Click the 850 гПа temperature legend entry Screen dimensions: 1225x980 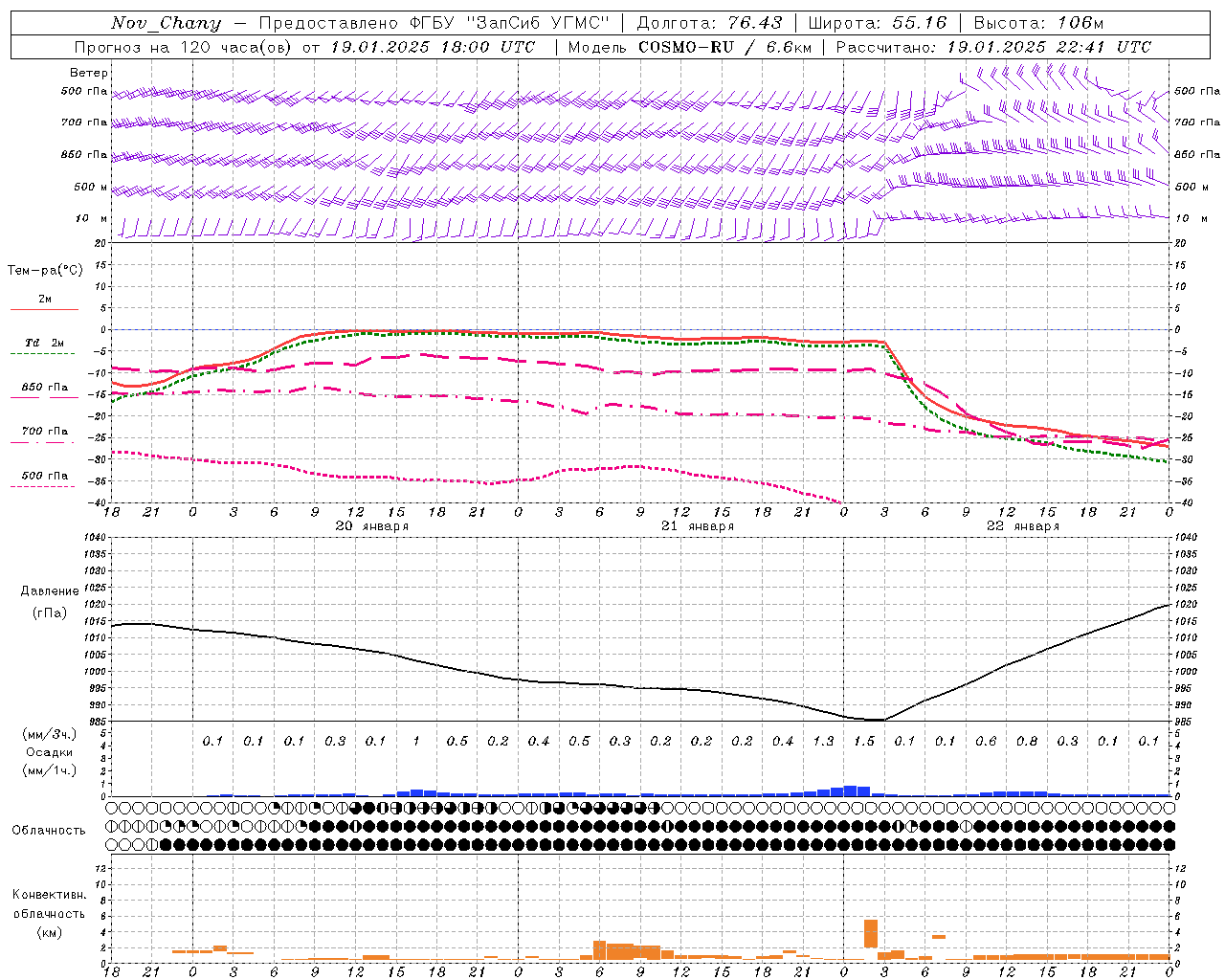[x=44, y=388]
